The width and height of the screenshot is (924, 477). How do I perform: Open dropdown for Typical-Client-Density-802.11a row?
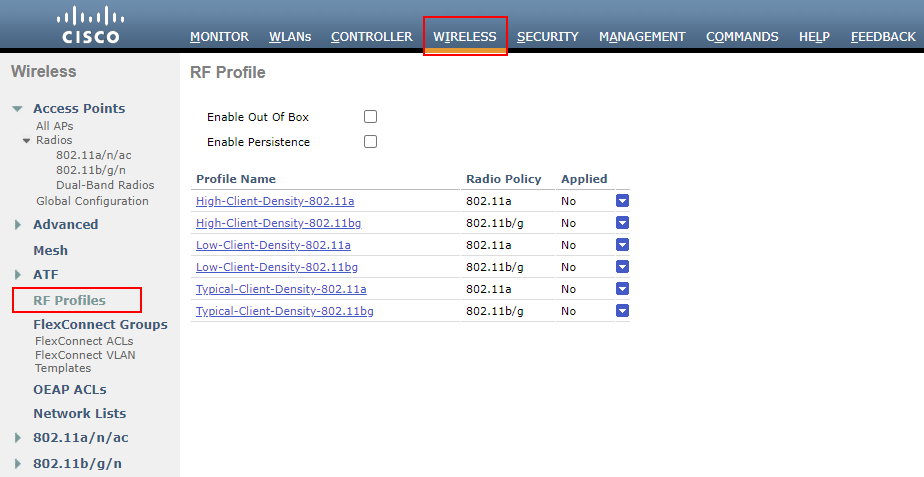click(622, 289)
